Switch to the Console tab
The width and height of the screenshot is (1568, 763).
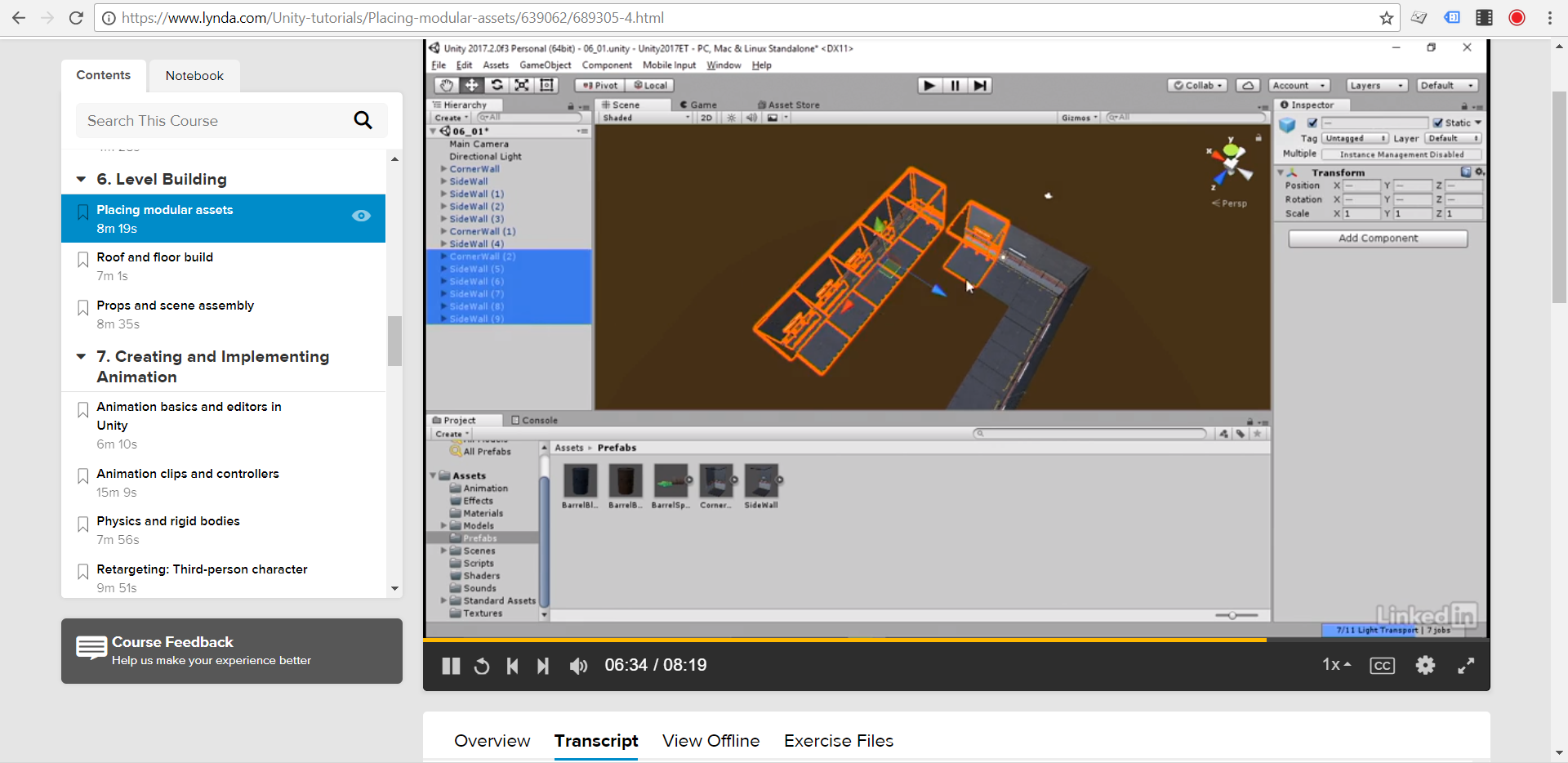[534, 420]
